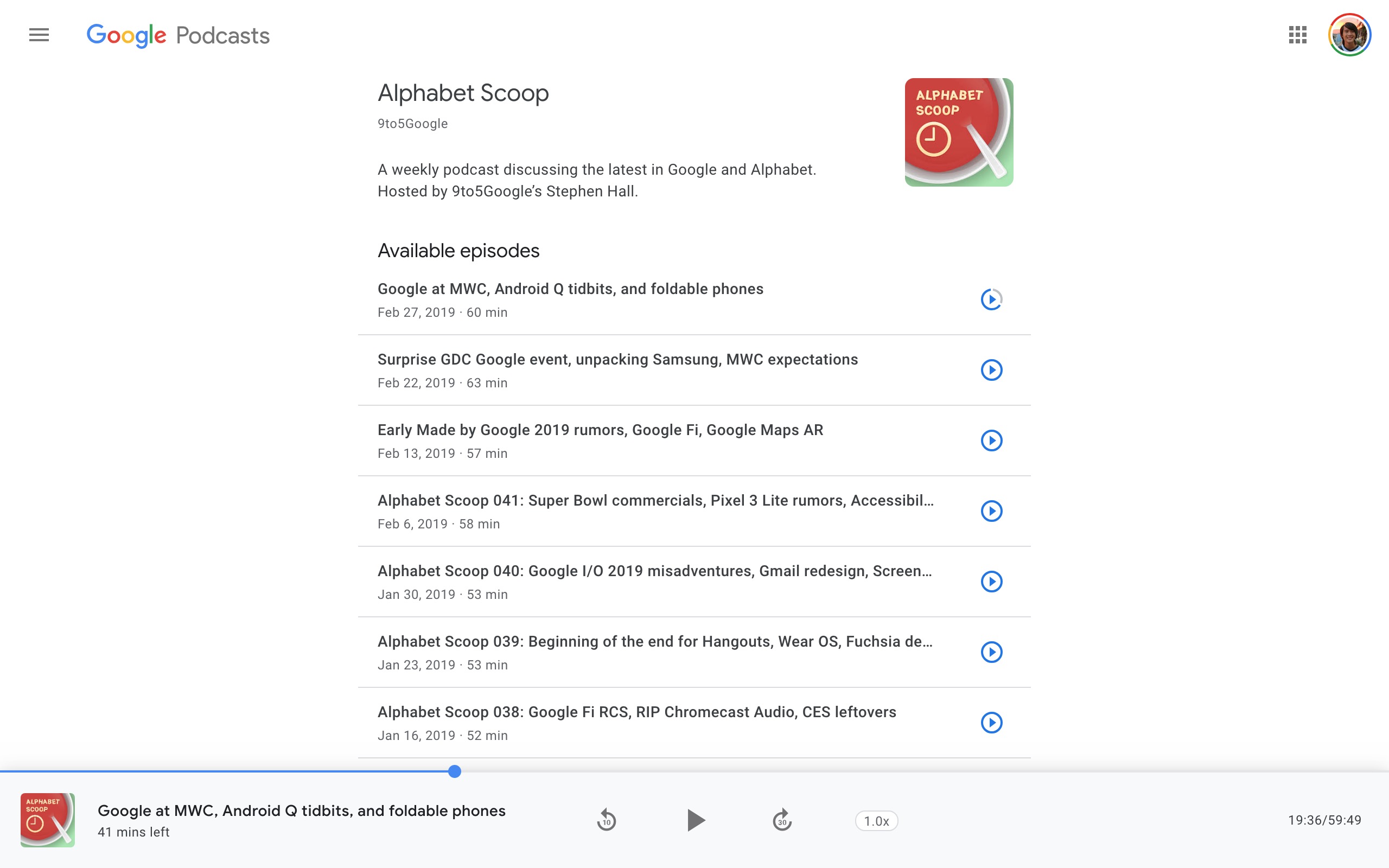Viewport: 1389px width, 868px height.
Task: Rewind playback 10 seconds
Action: pos(607,820)
